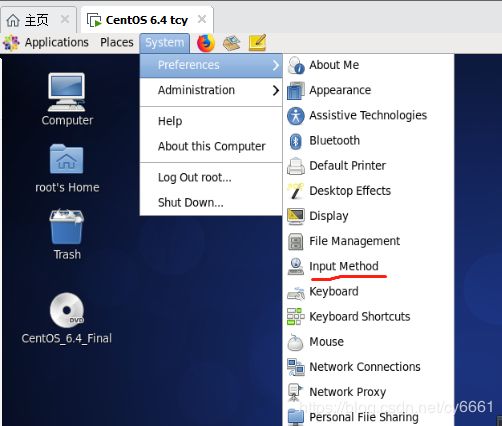Open Computer desktop icon

(x=67, y=92)
